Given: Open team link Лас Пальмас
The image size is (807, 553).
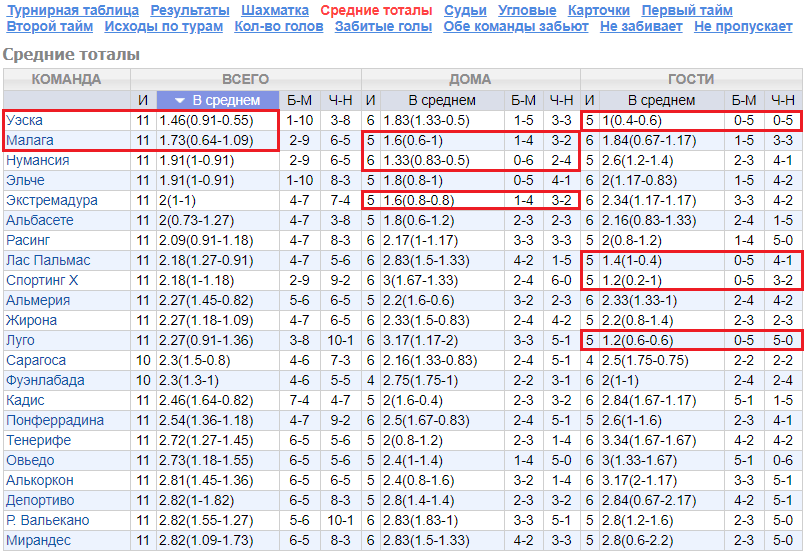Looking at the screenshot, I should point(48,261).
